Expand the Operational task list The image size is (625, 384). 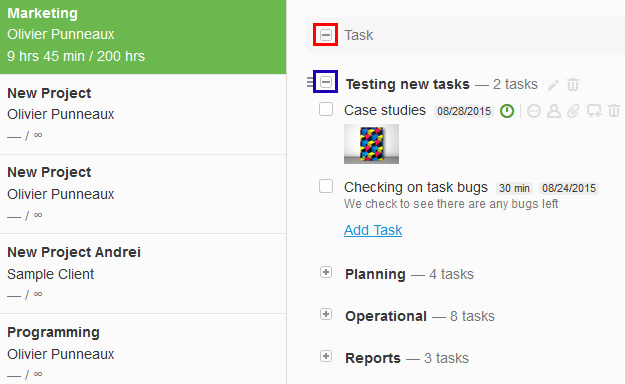(326, 314)
